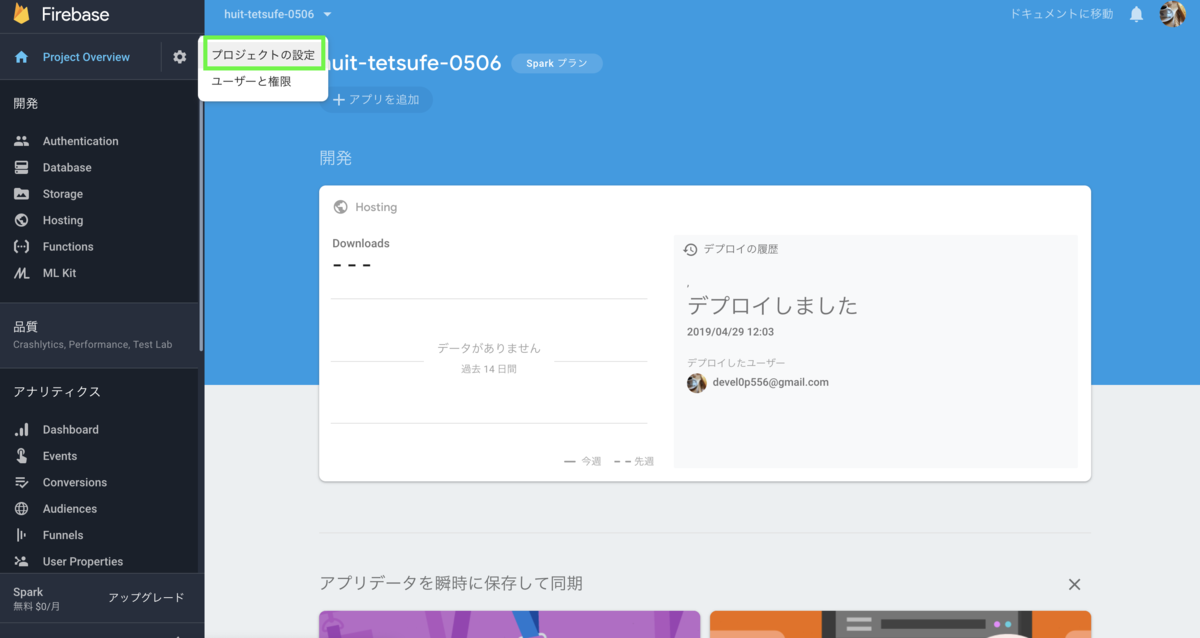Click the デプロイの履歴 heading

tap(741, 249)
